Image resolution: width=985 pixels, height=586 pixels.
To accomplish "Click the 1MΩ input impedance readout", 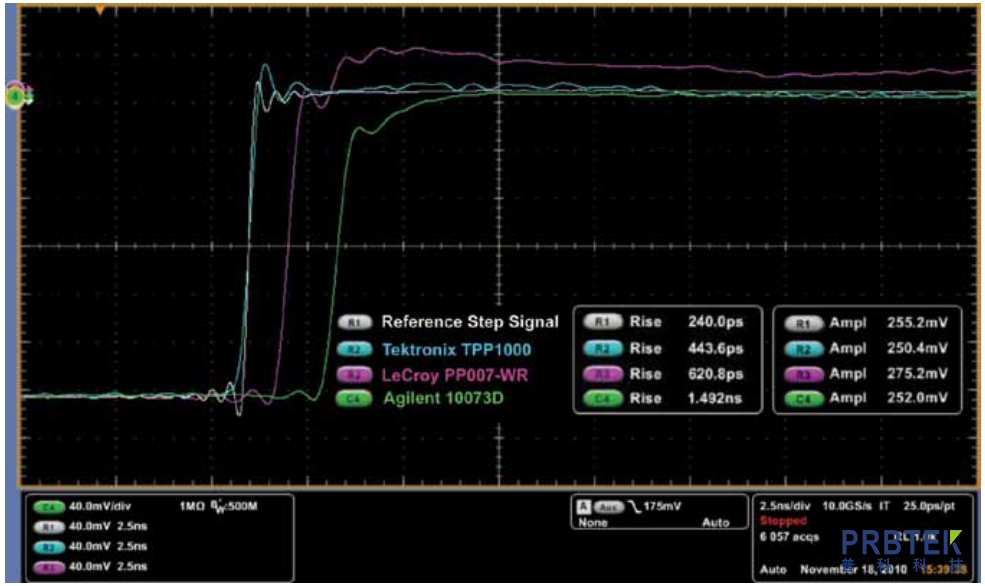I will [x=191, y=507].
